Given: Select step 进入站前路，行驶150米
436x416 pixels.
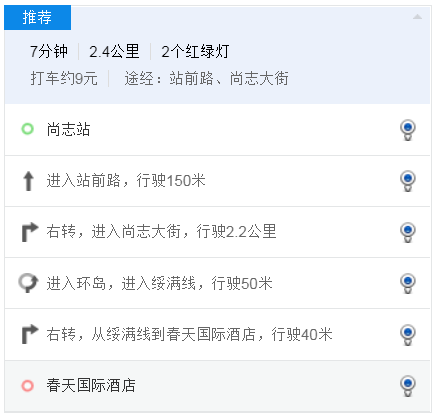Looking at the screenshot, I should pos(217,181).
